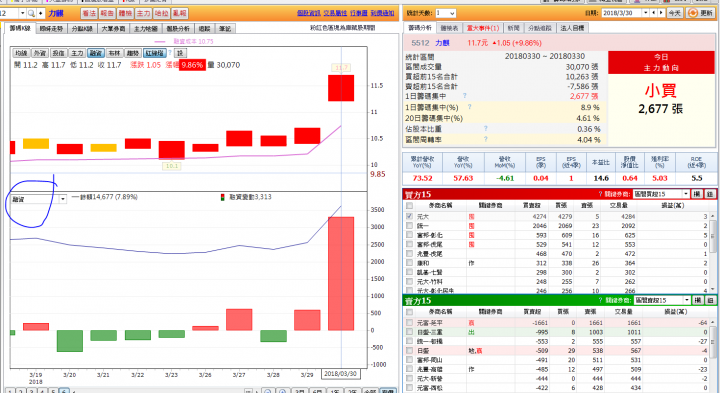Click the help question mark next to 紅綠柱
Screen dimensions: 720x393
pos(170,53)
